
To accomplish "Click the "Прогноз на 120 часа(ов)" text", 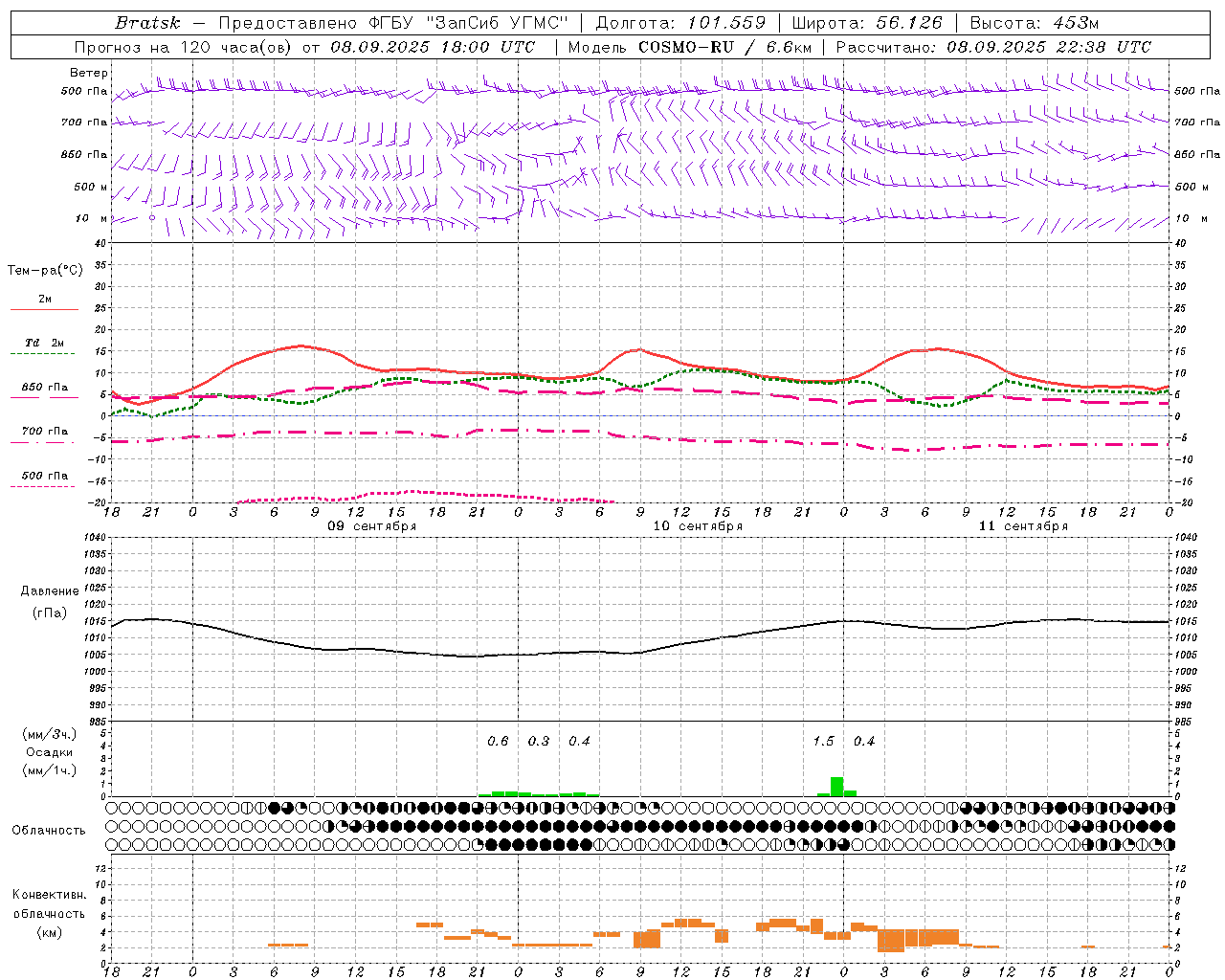I will click(x=186, y=47).
